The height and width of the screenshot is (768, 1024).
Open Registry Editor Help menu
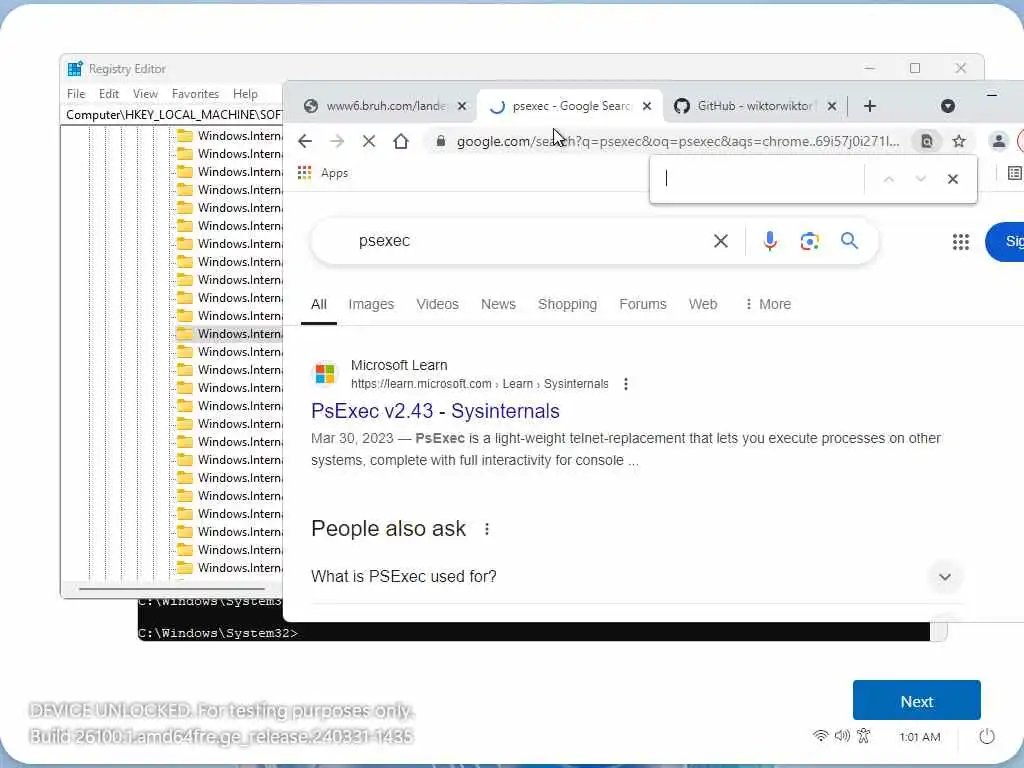[x=246, y=94]
